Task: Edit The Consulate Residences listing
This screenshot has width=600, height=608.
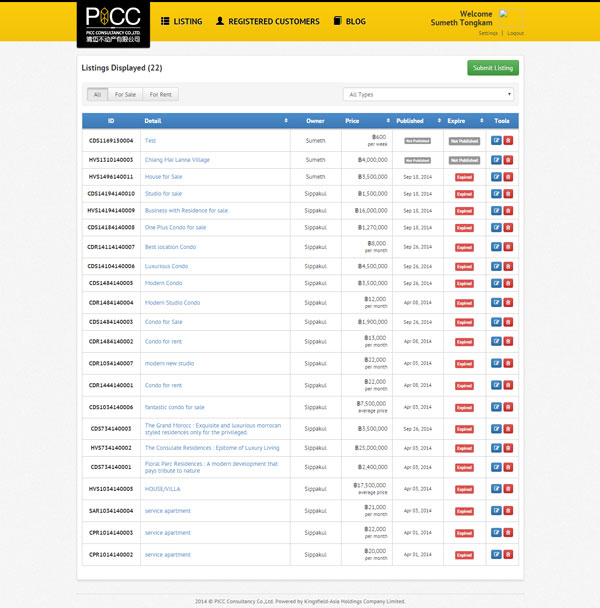Action: click(496, 448)
